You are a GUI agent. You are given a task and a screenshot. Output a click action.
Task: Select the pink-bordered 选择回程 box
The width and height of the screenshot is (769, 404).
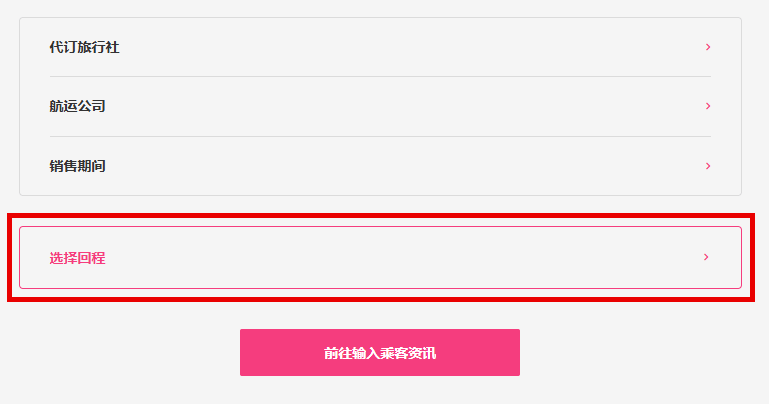point(381,257)
